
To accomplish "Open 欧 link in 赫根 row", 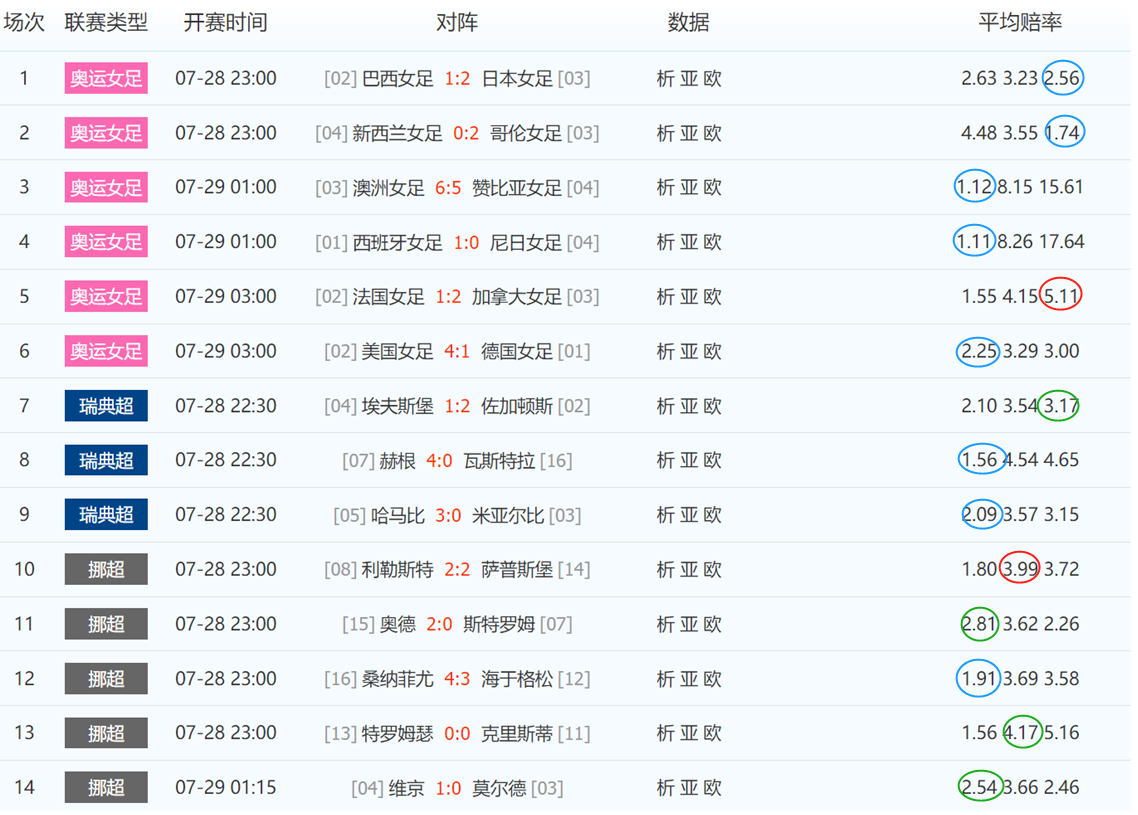I will click(713, 460).
